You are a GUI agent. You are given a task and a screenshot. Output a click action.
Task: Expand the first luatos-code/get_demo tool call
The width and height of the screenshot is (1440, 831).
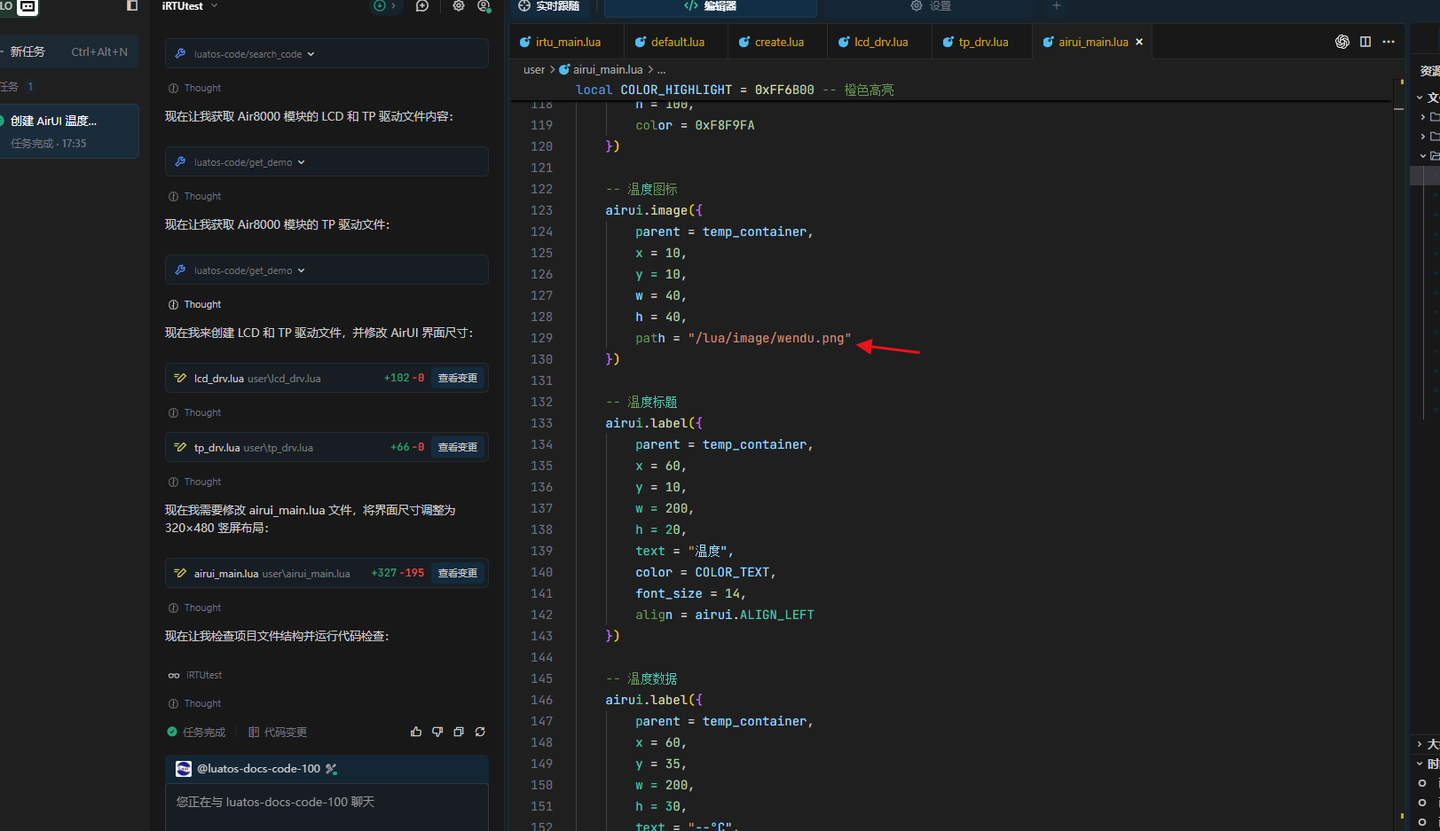point(327,162)
